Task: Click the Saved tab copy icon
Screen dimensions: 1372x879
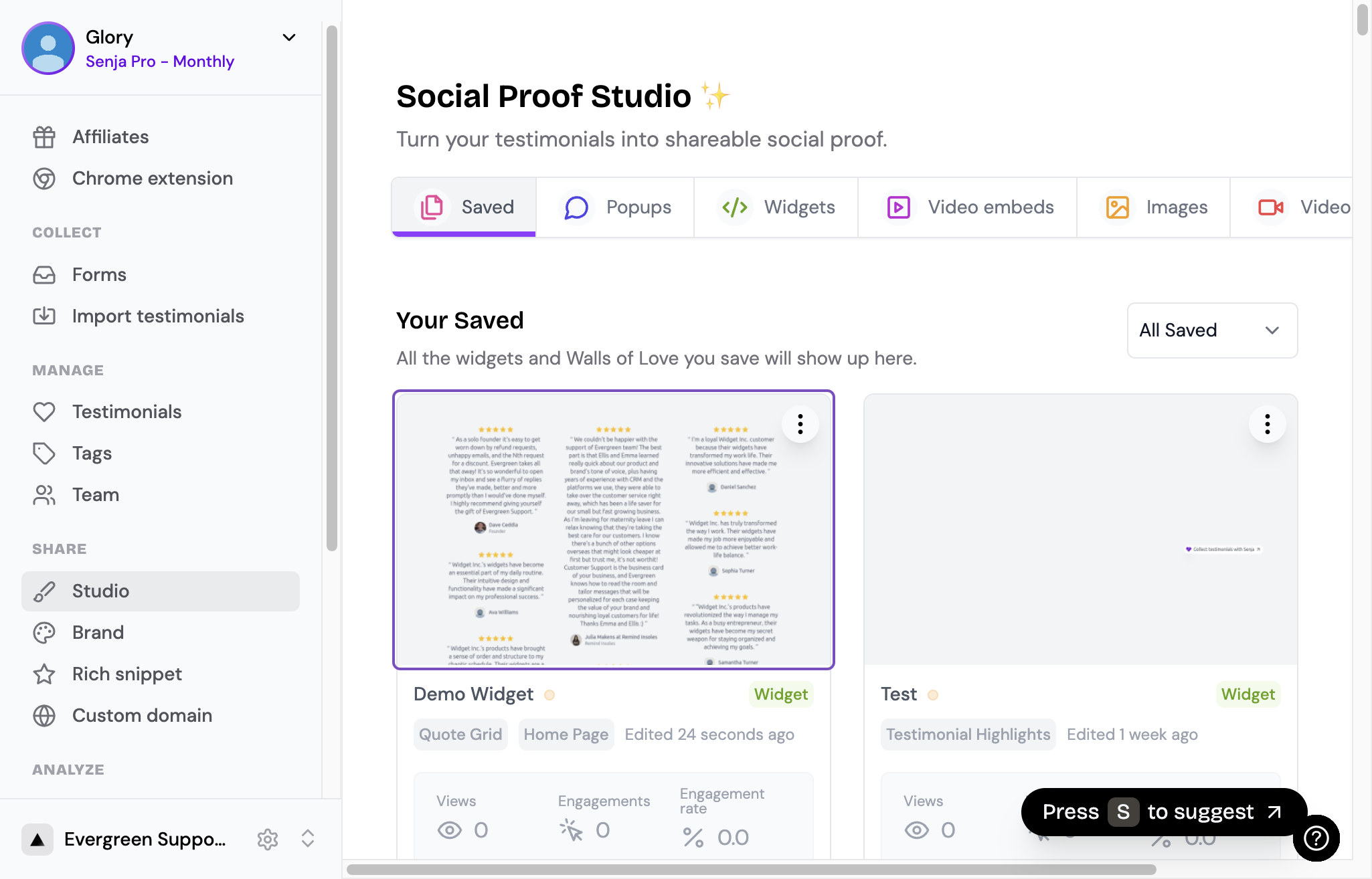Action: point(432,207)
